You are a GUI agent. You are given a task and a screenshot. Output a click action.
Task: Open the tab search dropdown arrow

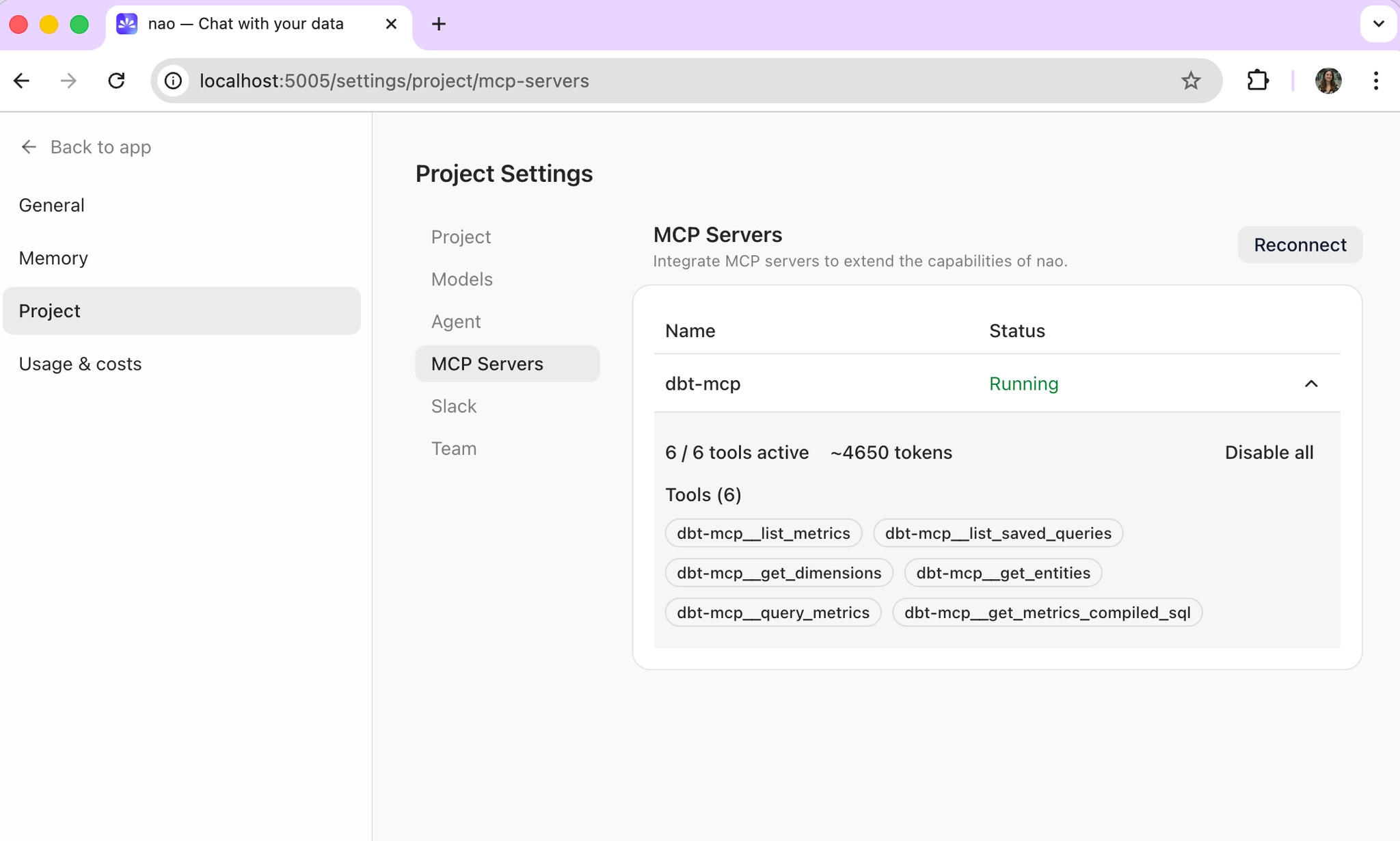click(x=1378, y=24)
